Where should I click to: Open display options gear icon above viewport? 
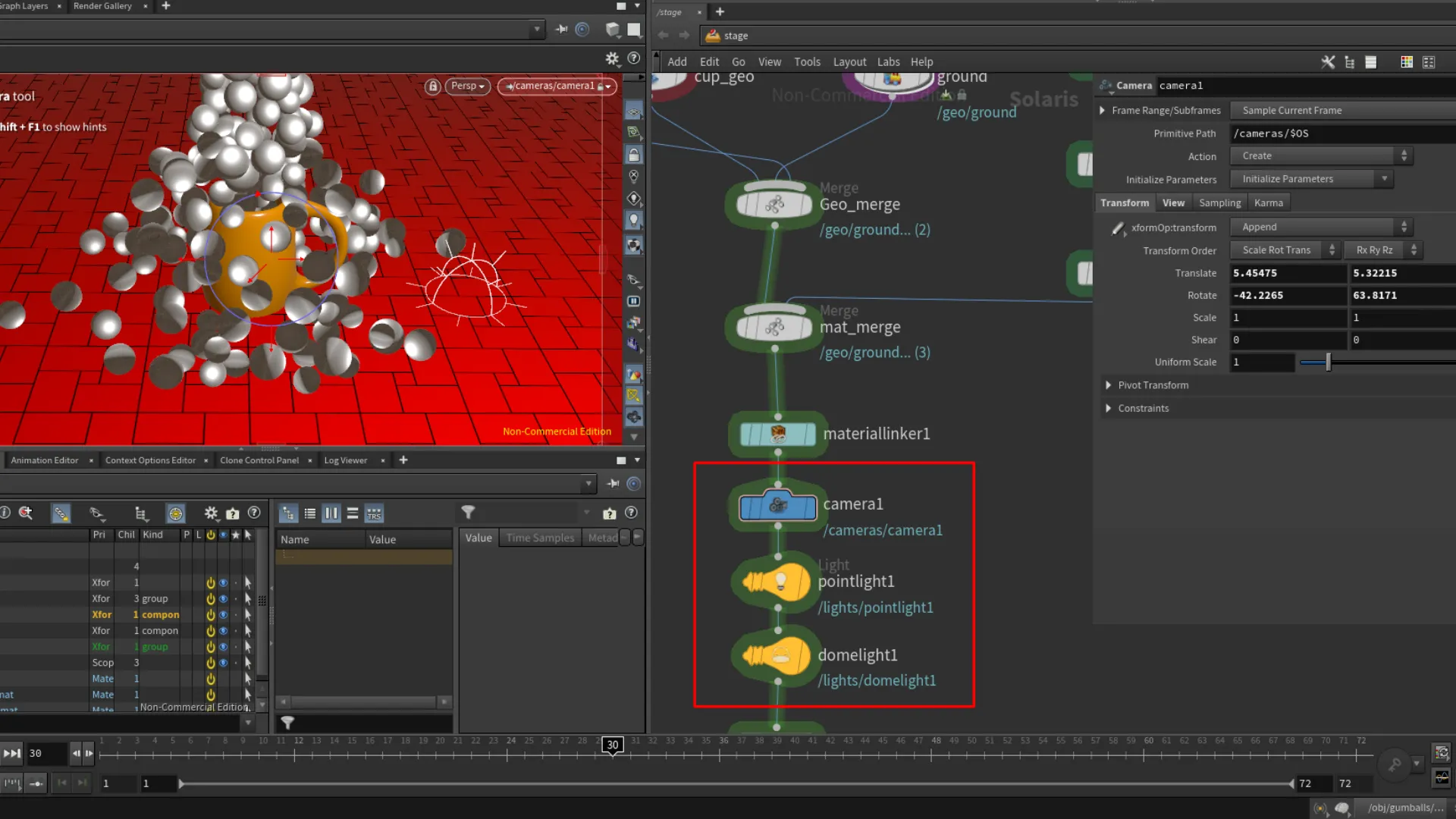[613, 58]
